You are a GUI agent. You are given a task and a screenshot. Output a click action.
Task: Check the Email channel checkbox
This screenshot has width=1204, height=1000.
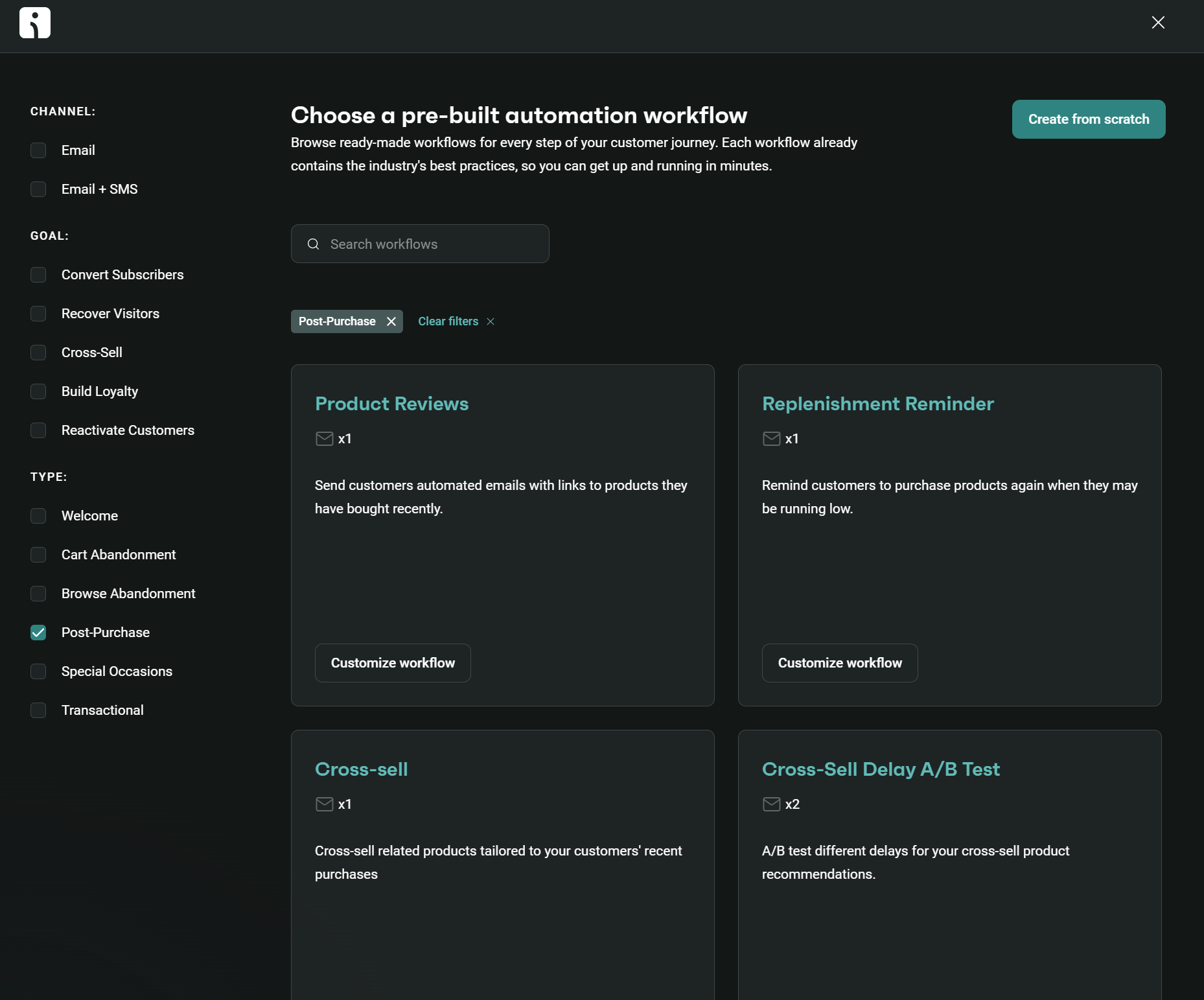click(38, 150)
